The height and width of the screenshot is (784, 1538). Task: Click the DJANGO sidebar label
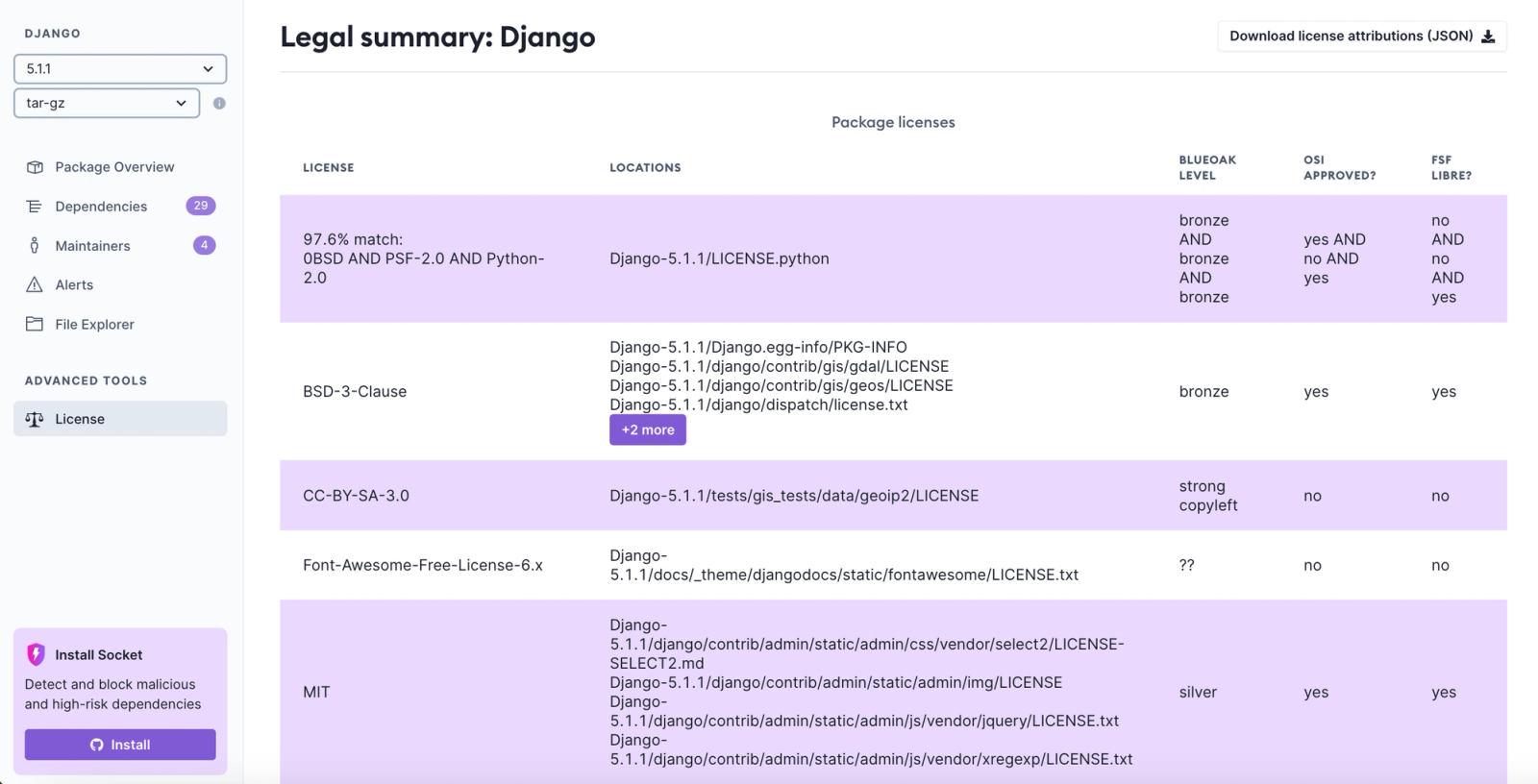click(53, 34)
